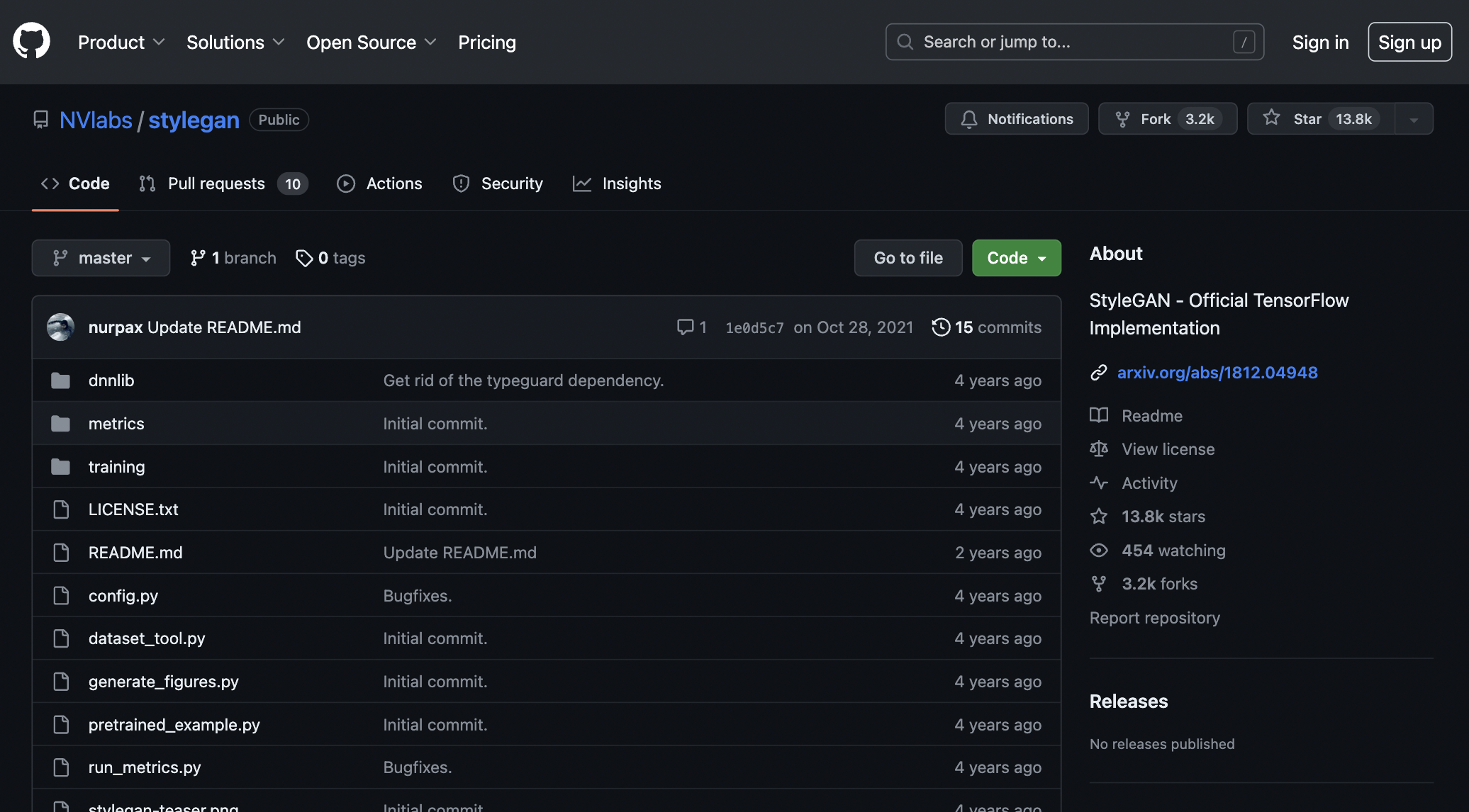Click the star icon to star repository

pos(1271,118)
